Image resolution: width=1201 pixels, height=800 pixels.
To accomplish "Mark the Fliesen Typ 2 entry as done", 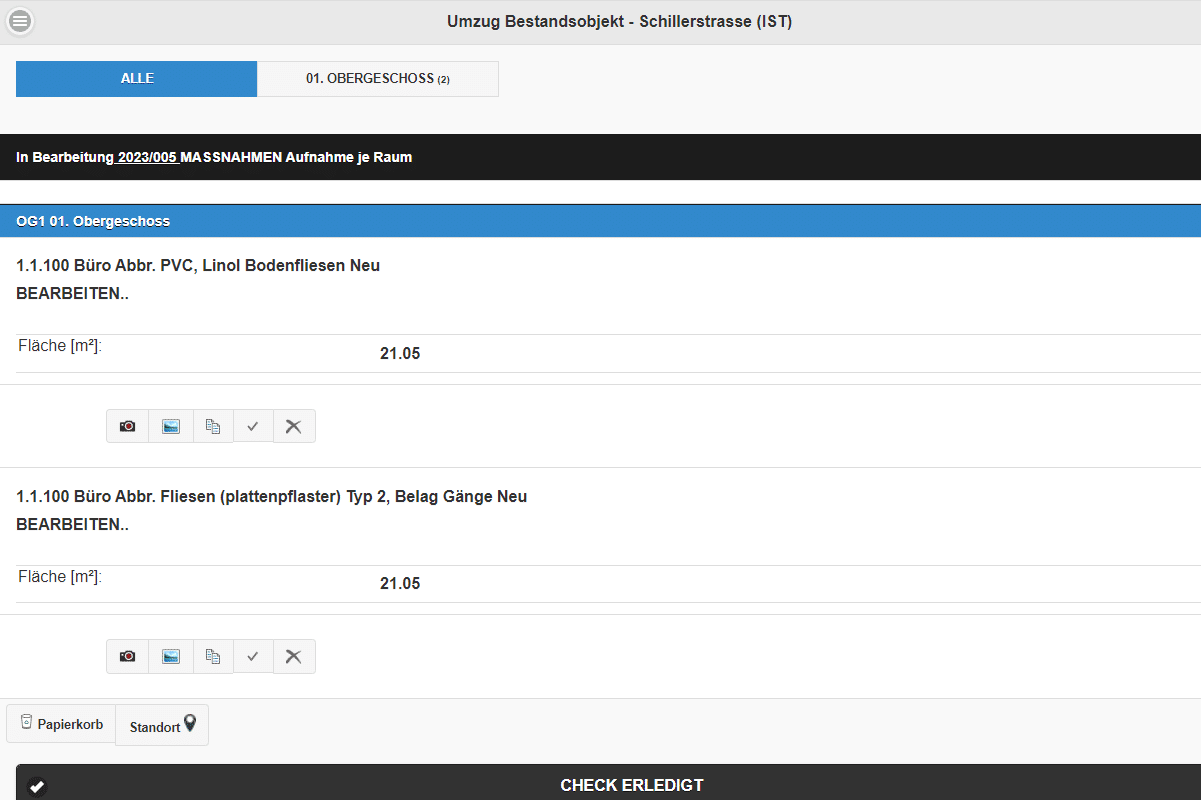I will [x=253, y=656].
